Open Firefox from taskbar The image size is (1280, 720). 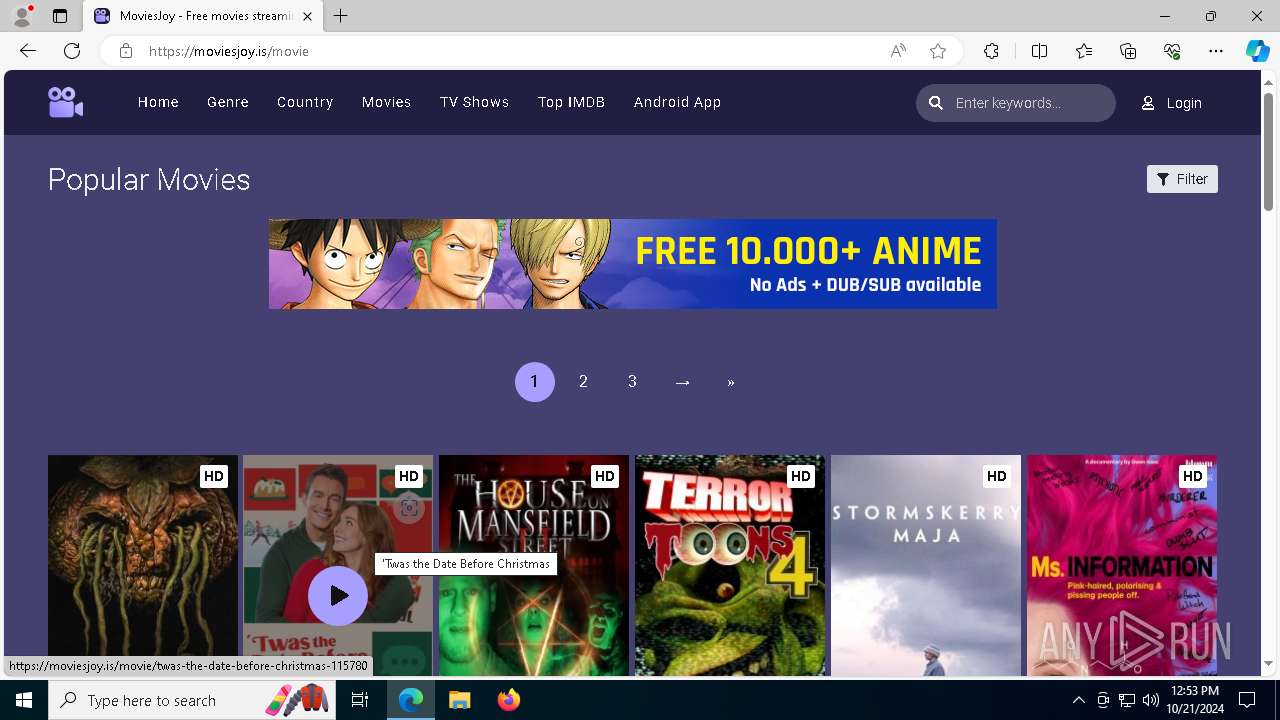tap(508, 700)
